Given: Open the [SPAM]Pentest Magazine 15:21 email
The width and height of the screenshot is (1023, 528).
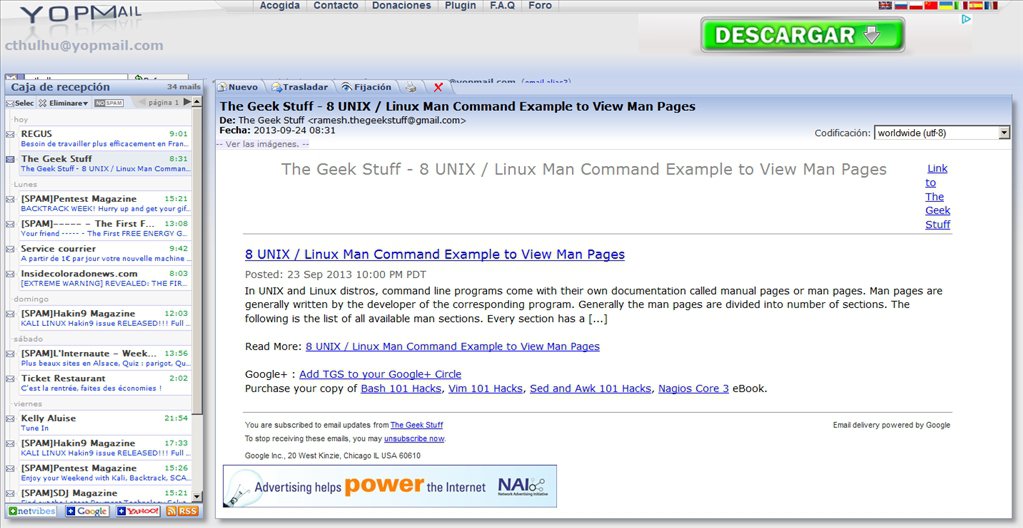Looking at the screenshot, I should click(104, 204).
